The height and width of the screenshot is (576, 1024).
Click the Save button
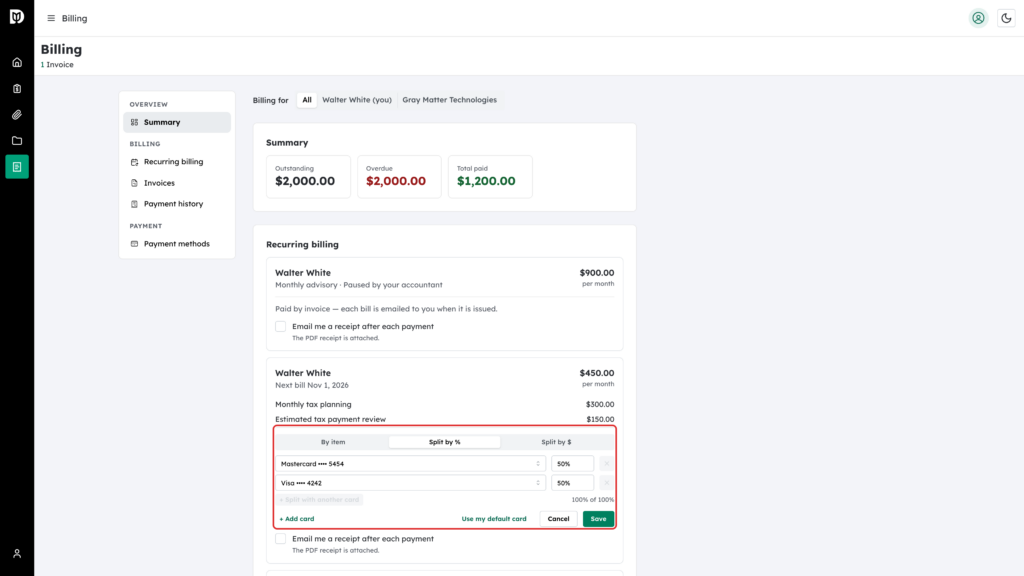pos(598,519)
